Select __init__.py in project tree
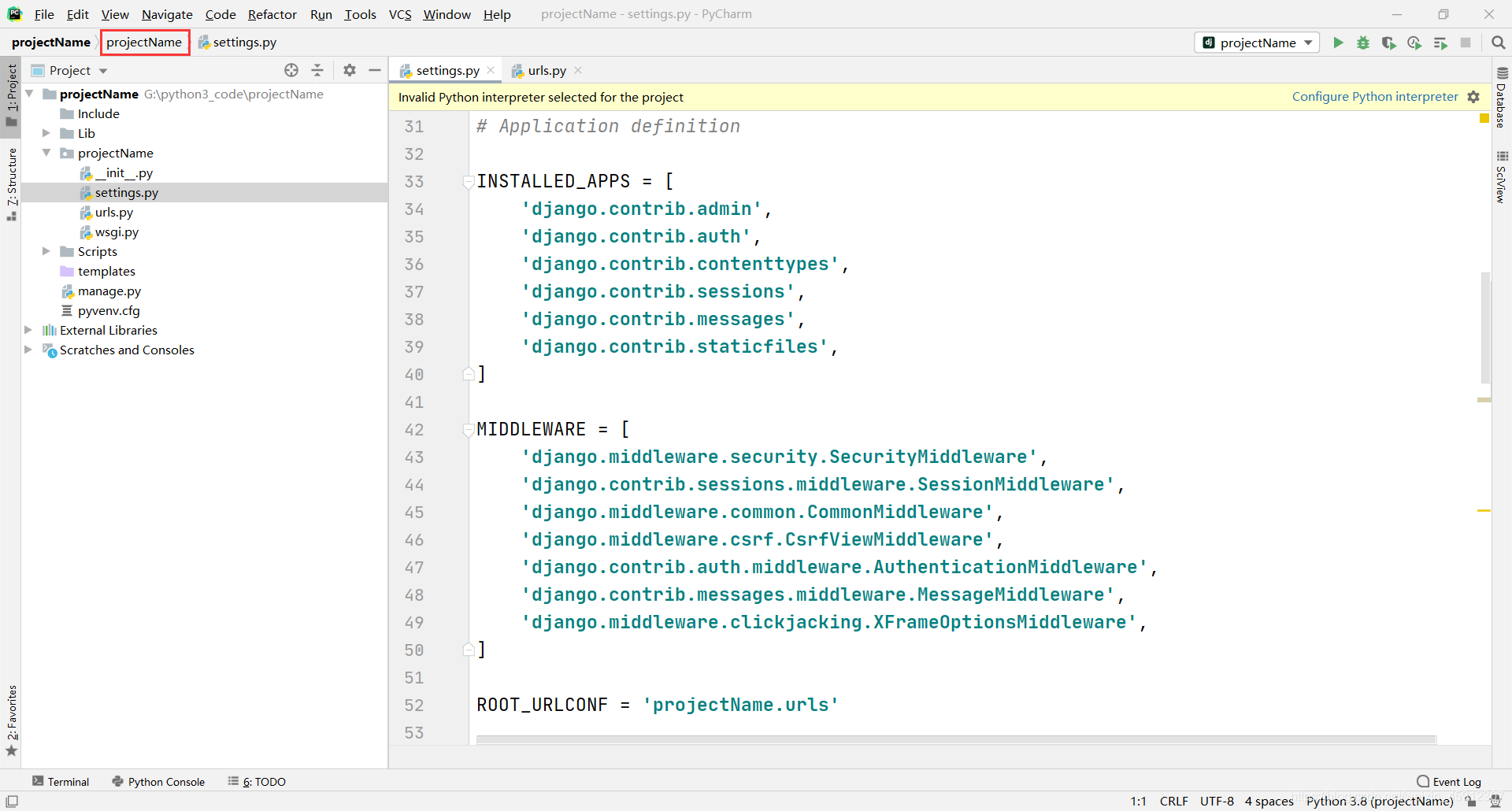The image size is (1512, 811). [117, 172]
